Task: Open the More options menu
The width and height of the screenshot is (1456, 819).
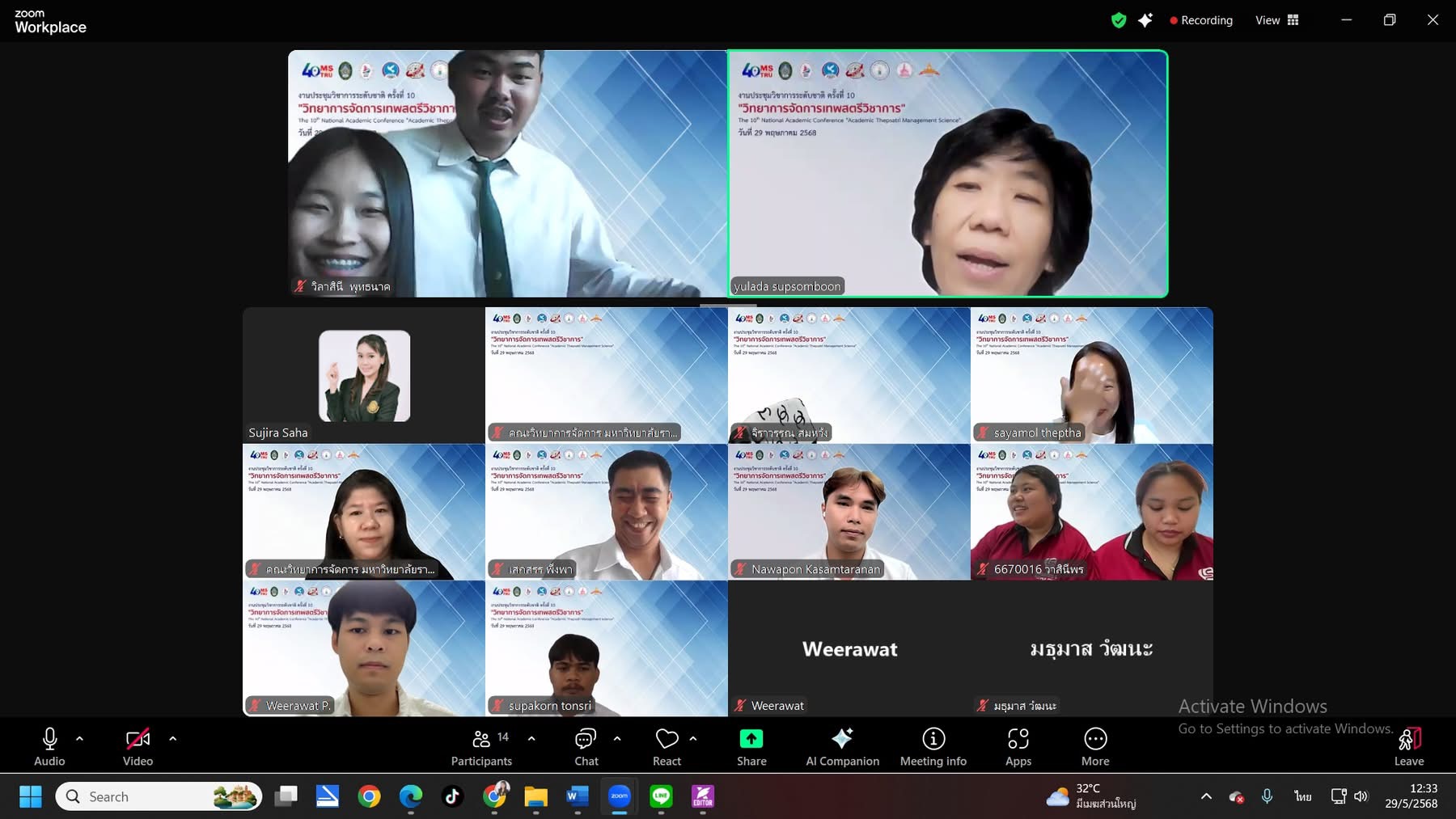Action: pos(1095,747)
